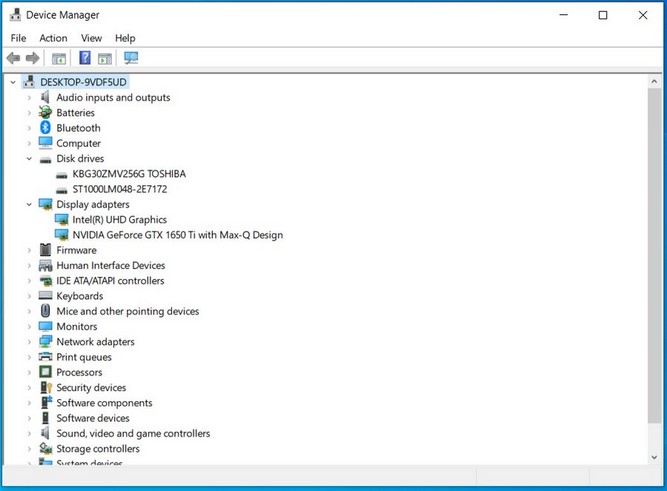
Task: Expand the Keyboards node arrow
Action: click(x=29, y=296)
